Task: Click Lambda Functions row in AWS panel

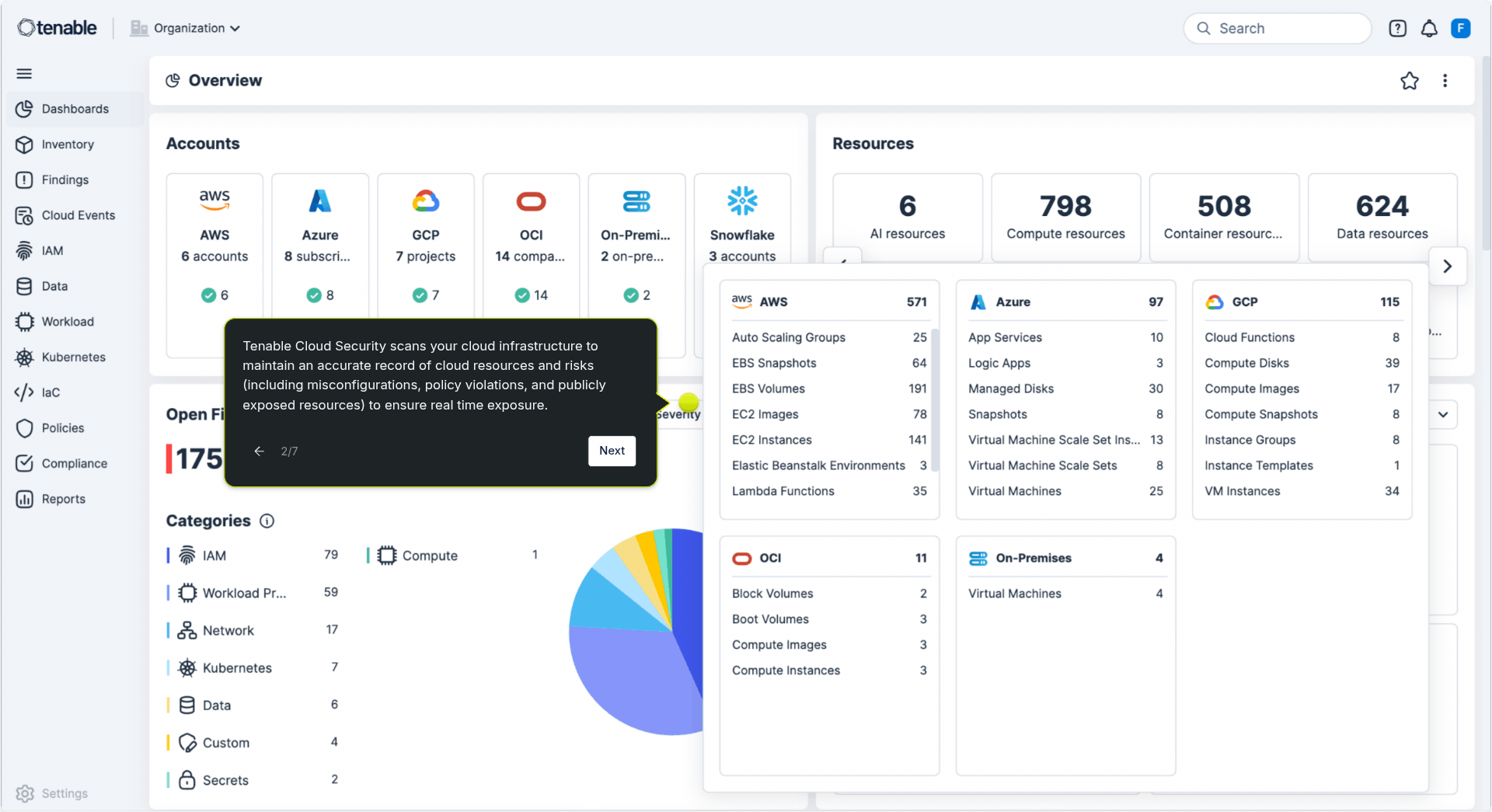Action: pyautogui.click(x=829, y=491)
